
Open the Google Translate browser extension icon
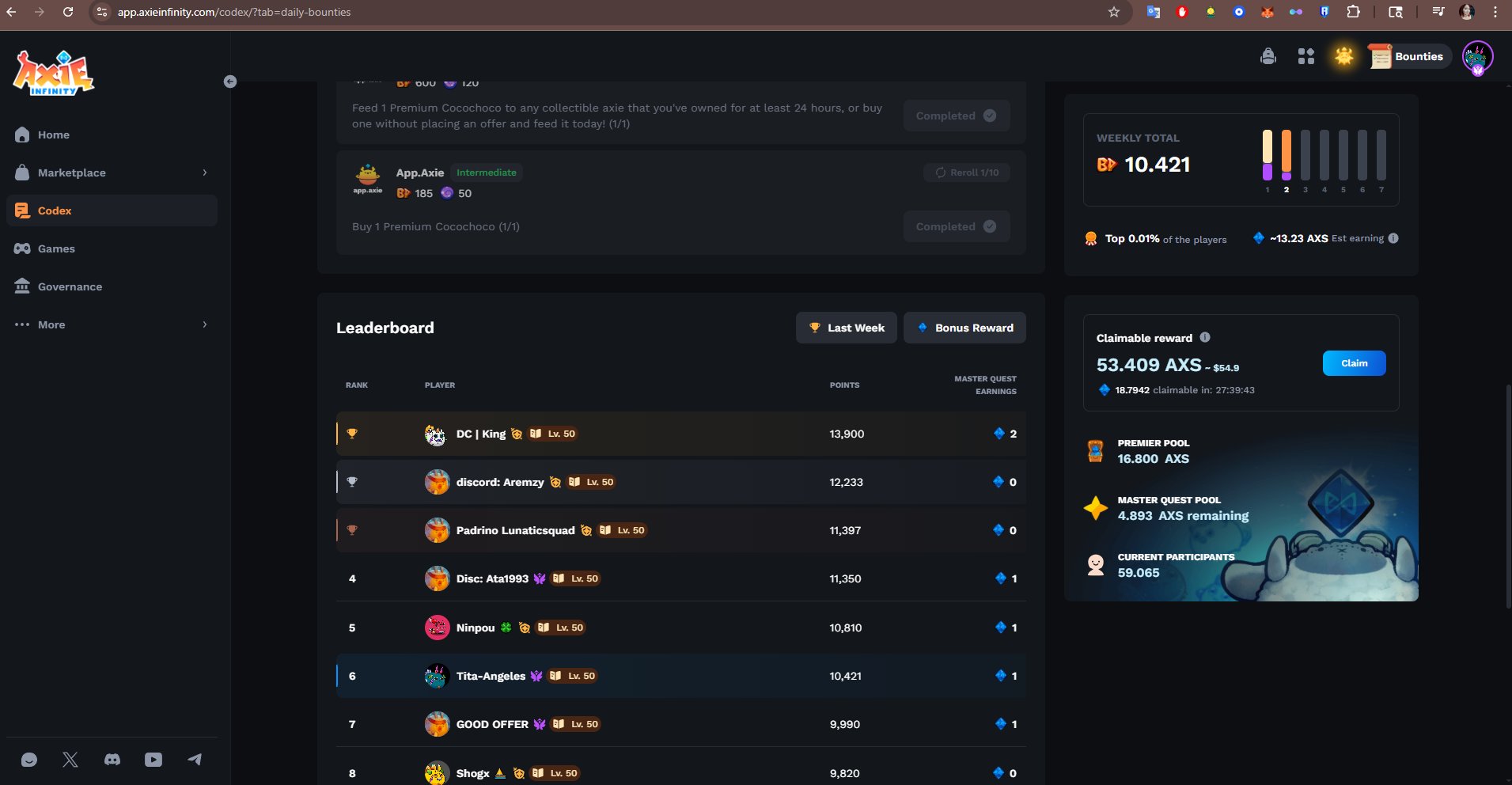(x=1154, y=12)
